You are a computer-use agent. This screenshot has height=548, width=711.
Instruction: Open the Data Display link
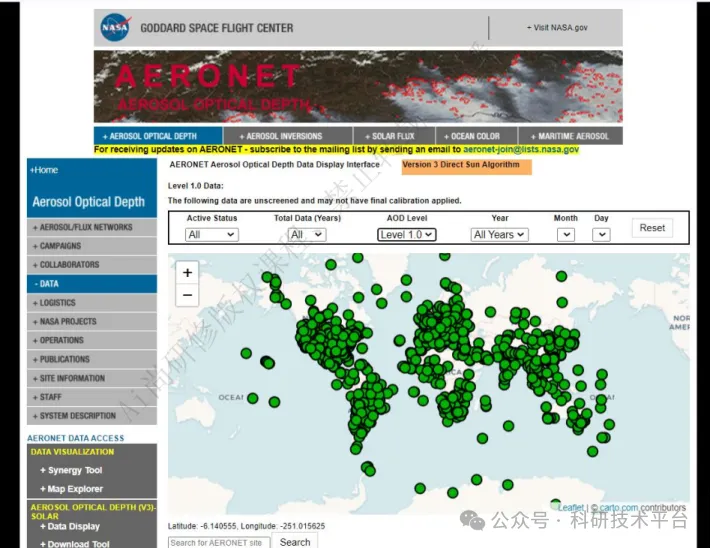coord(70,526)
